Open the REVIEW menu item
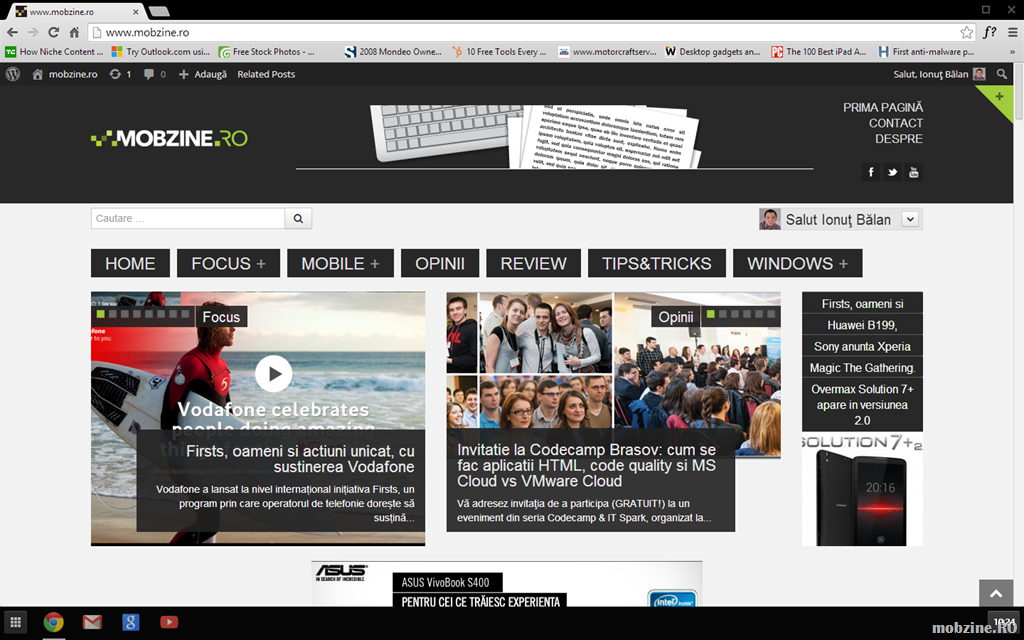This screenshot has height=640, width=1024. click(534, 263)
